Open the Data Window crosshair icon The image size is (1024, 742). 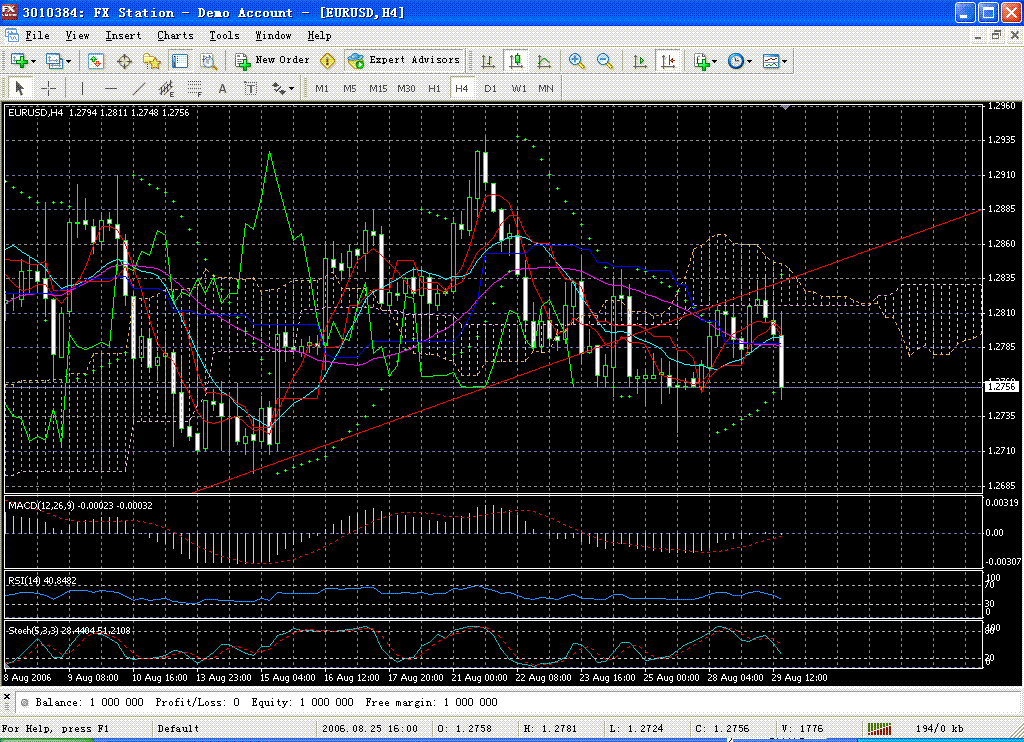pyautogui.click(x=124, y=61)
